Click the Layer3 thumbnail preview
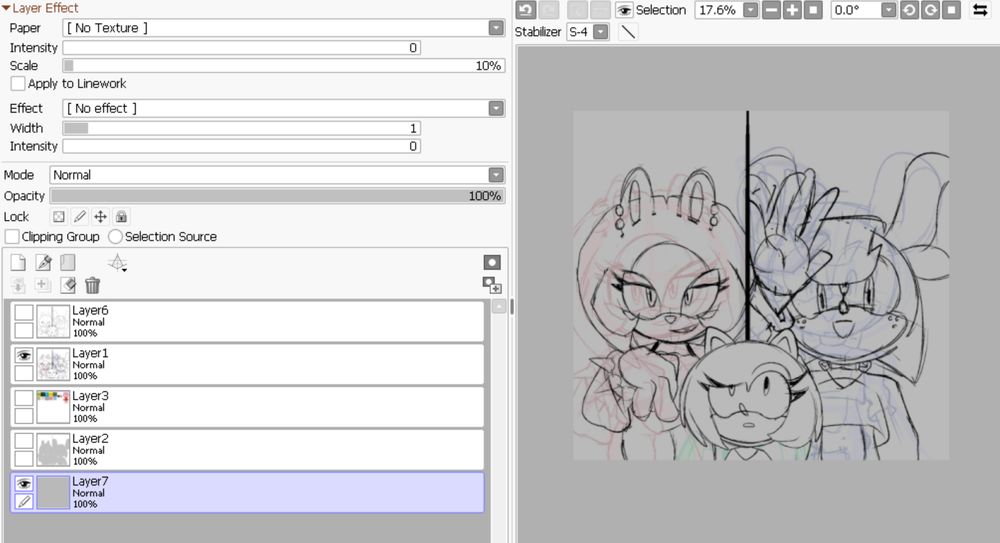The width and height of the screenshot is (1000, 543). 53,407
